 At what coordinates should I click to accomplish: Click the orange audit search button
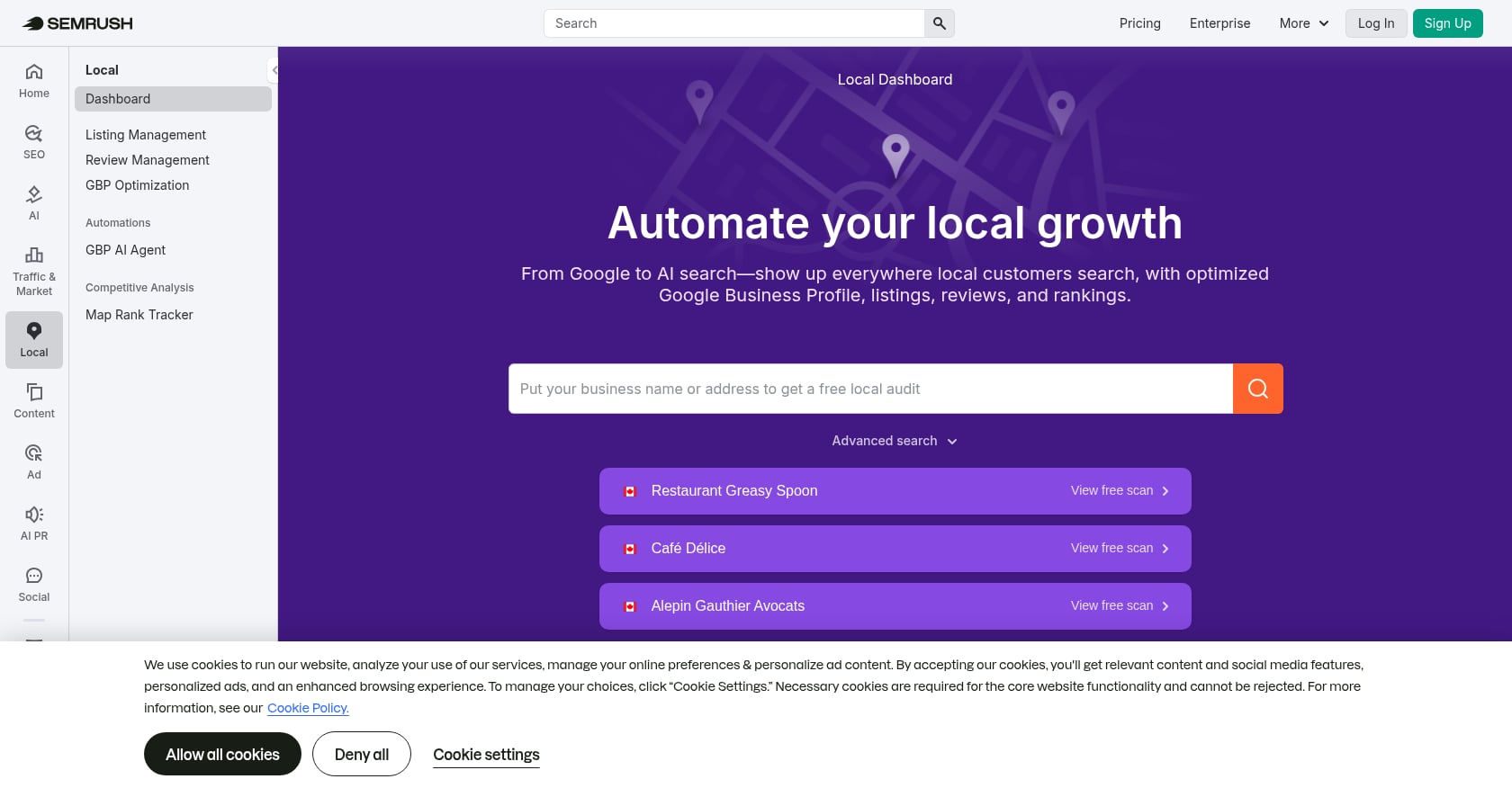point(1257,389)
